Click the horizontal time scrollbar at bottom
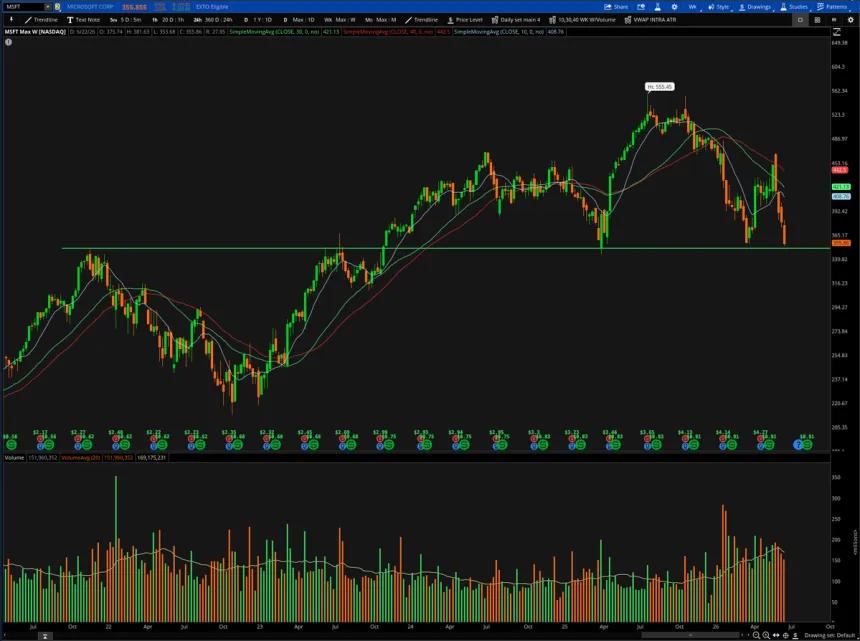 [690, 635]
